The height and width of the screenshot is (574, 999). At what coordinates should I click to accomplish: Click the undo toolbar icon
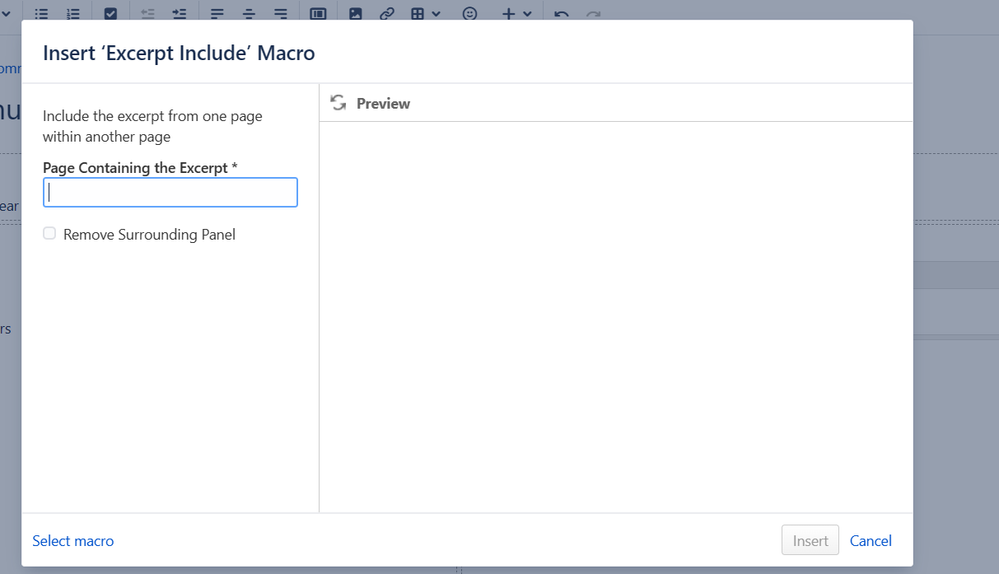point(561,13)
